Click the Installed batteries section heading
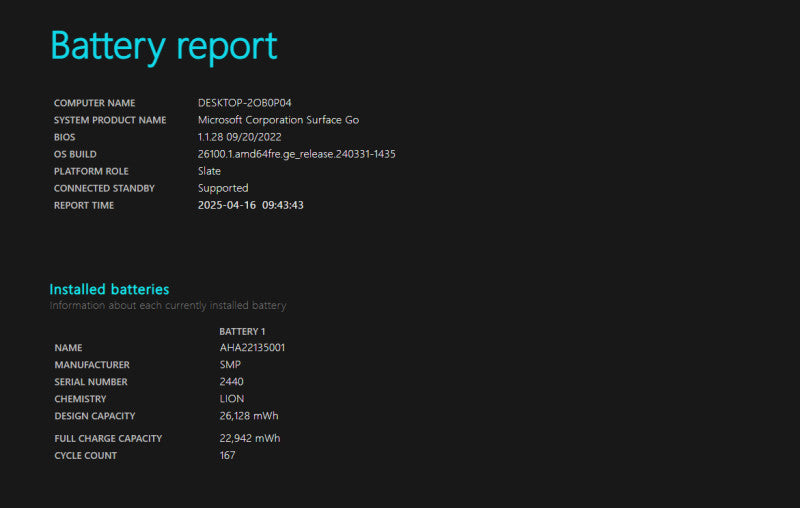The width and height of the screenshot is (800, 508). (x=109, y=289)
